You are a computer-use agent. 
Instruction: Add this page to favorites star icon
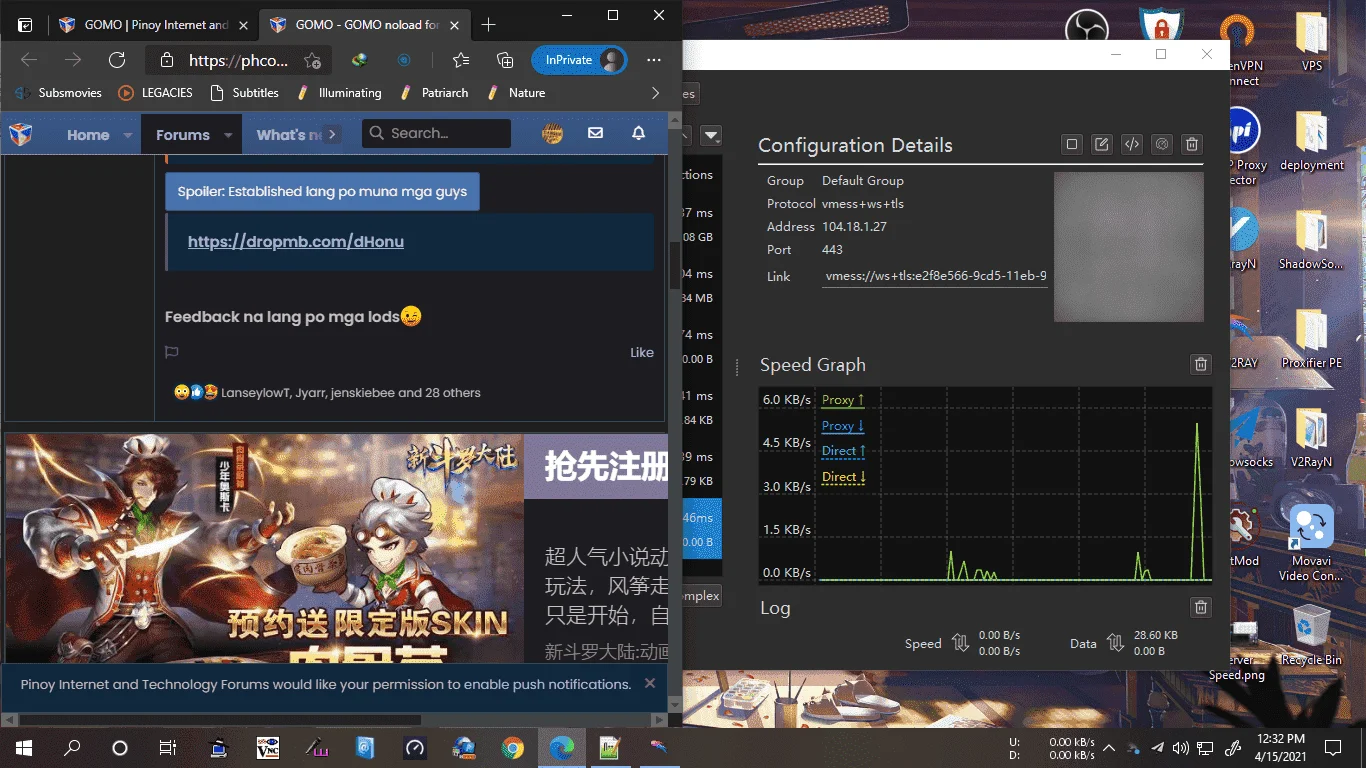[312, 60]
